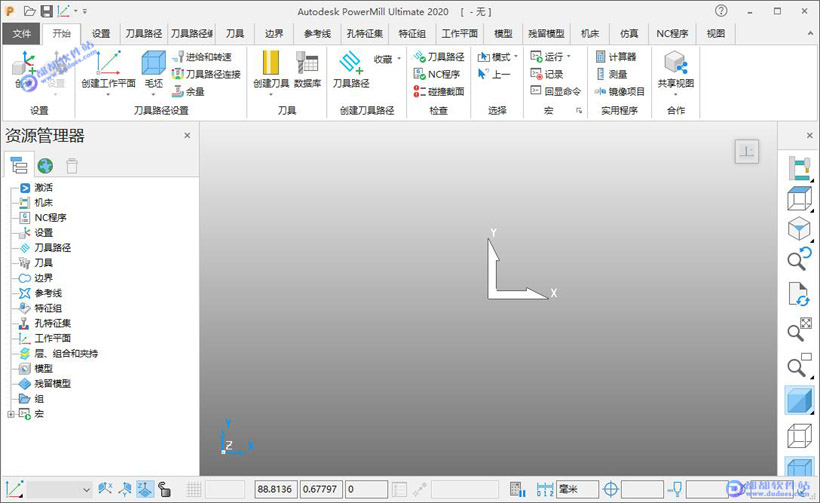Close the 资源管理器 panel

(187, 135)
